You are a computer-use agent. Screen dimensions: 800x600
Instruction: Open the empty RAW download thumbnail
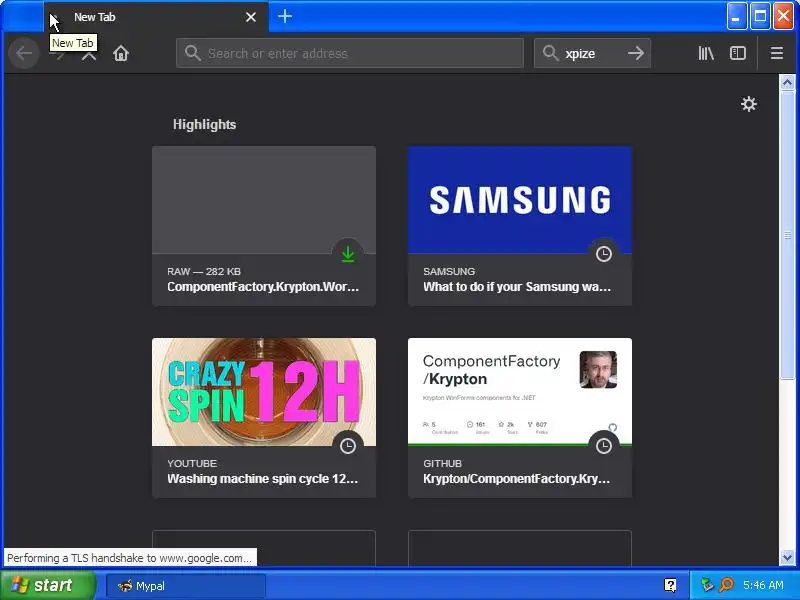264,200
